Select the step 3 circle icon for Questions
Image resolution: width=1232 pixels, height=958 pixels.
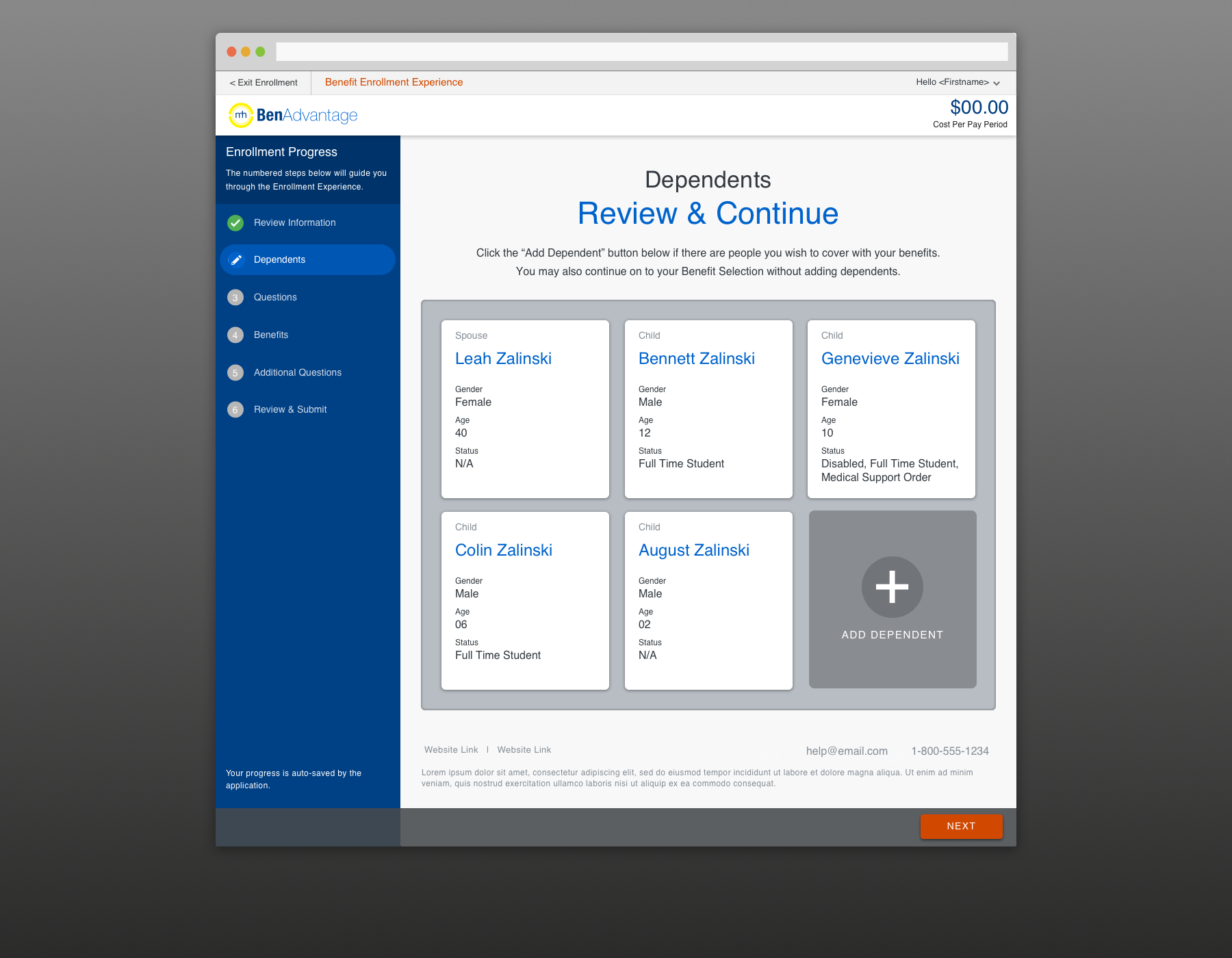click(235, 298)
